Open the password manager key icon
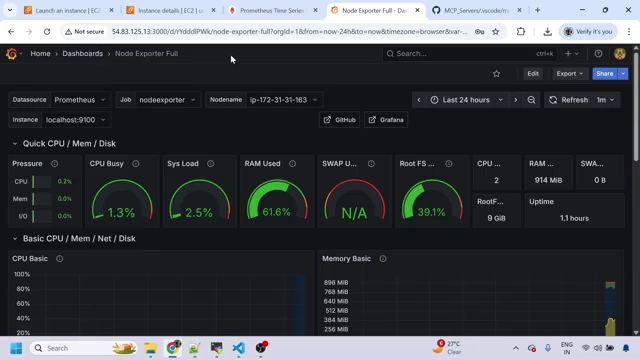The width and height of the screenshot is (640, 360). (480, 31)
